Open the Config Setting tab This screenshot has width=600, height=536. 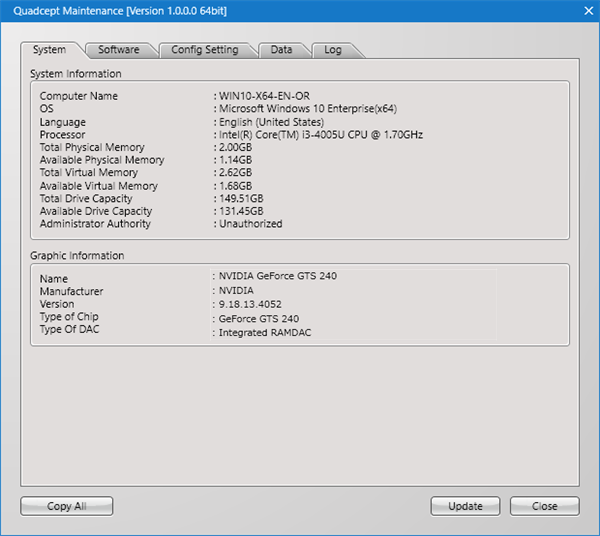204,50
